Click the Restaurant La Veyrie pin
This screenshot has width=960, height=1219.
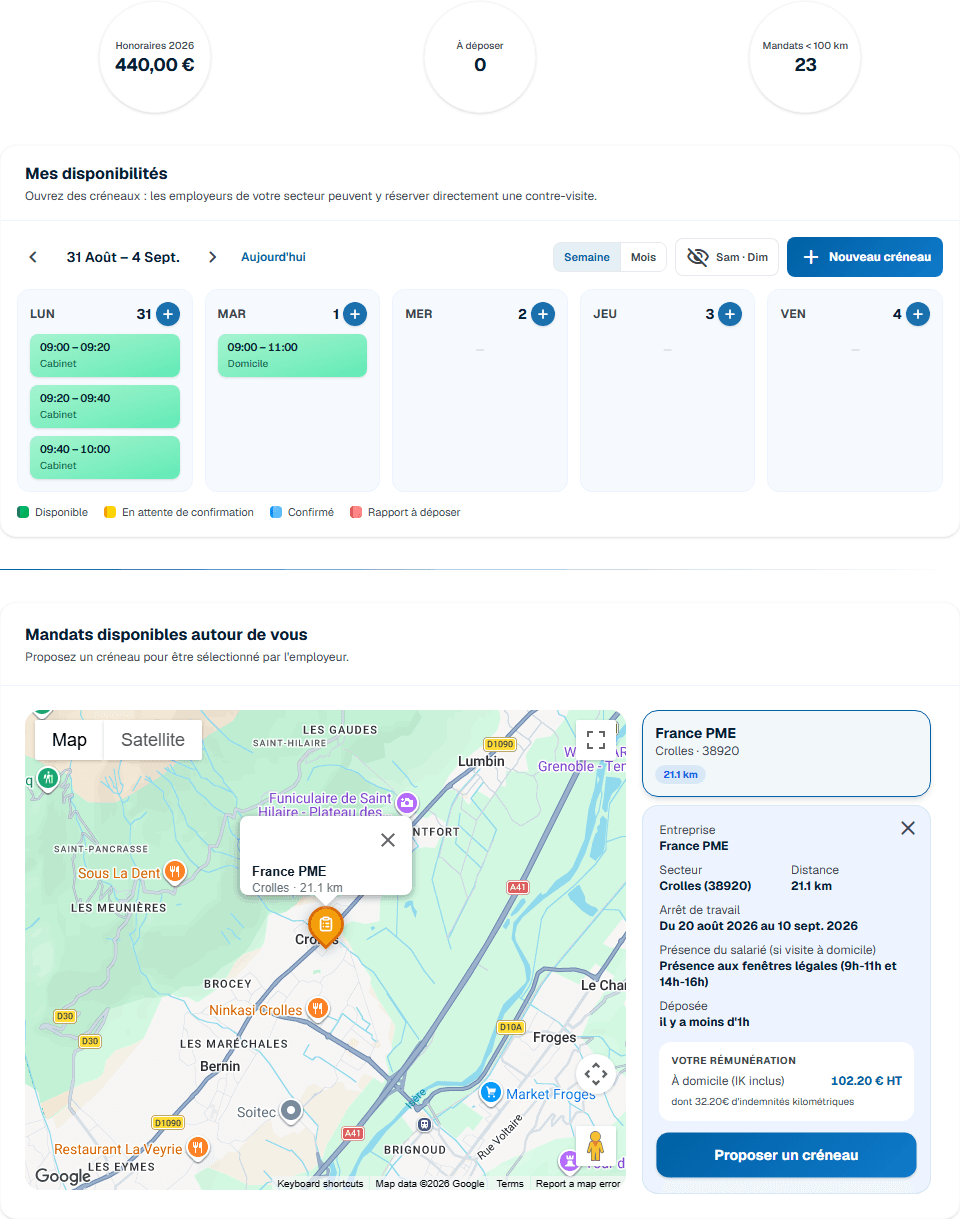[198, 1149]
